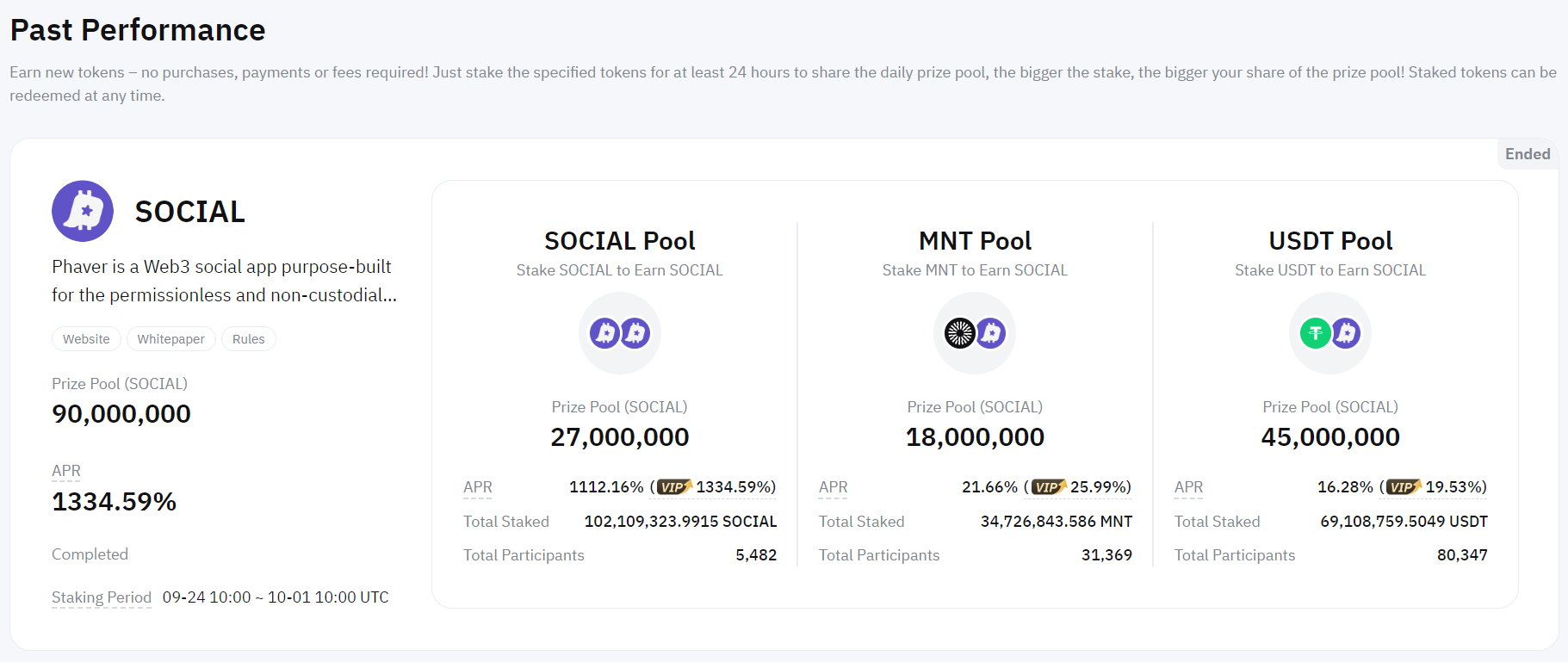
Task: Select the SOCIAL Pool heading
Action: [620, 241]
